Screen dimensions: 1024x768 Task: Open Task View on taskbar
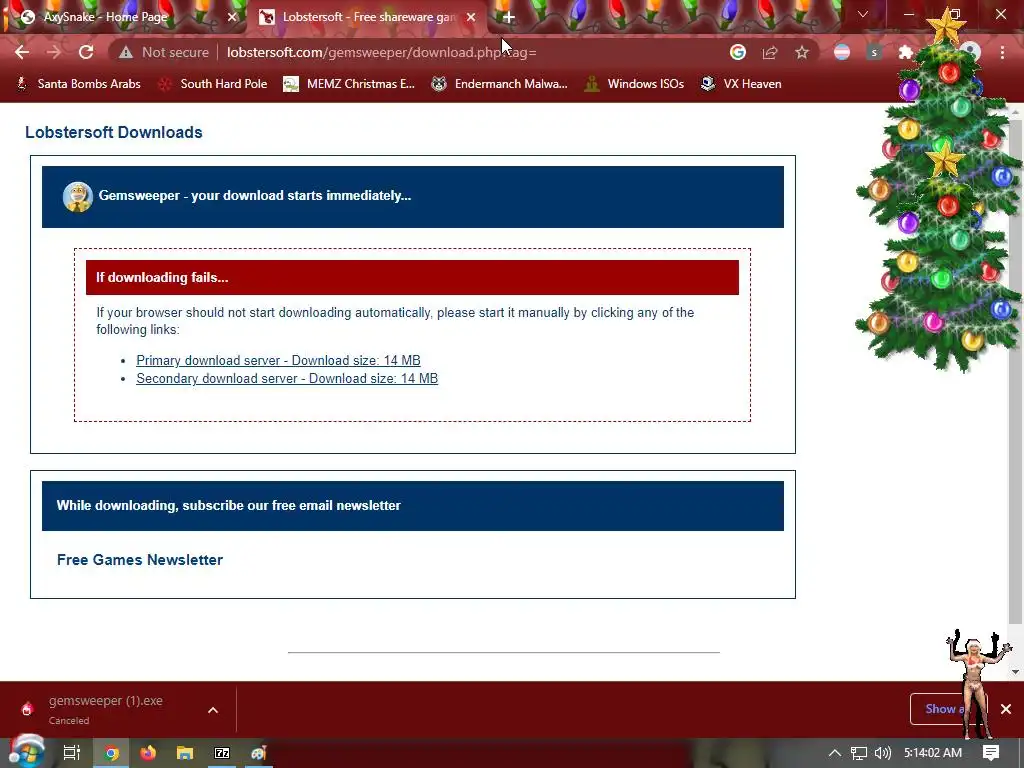(x=71, y=753)
